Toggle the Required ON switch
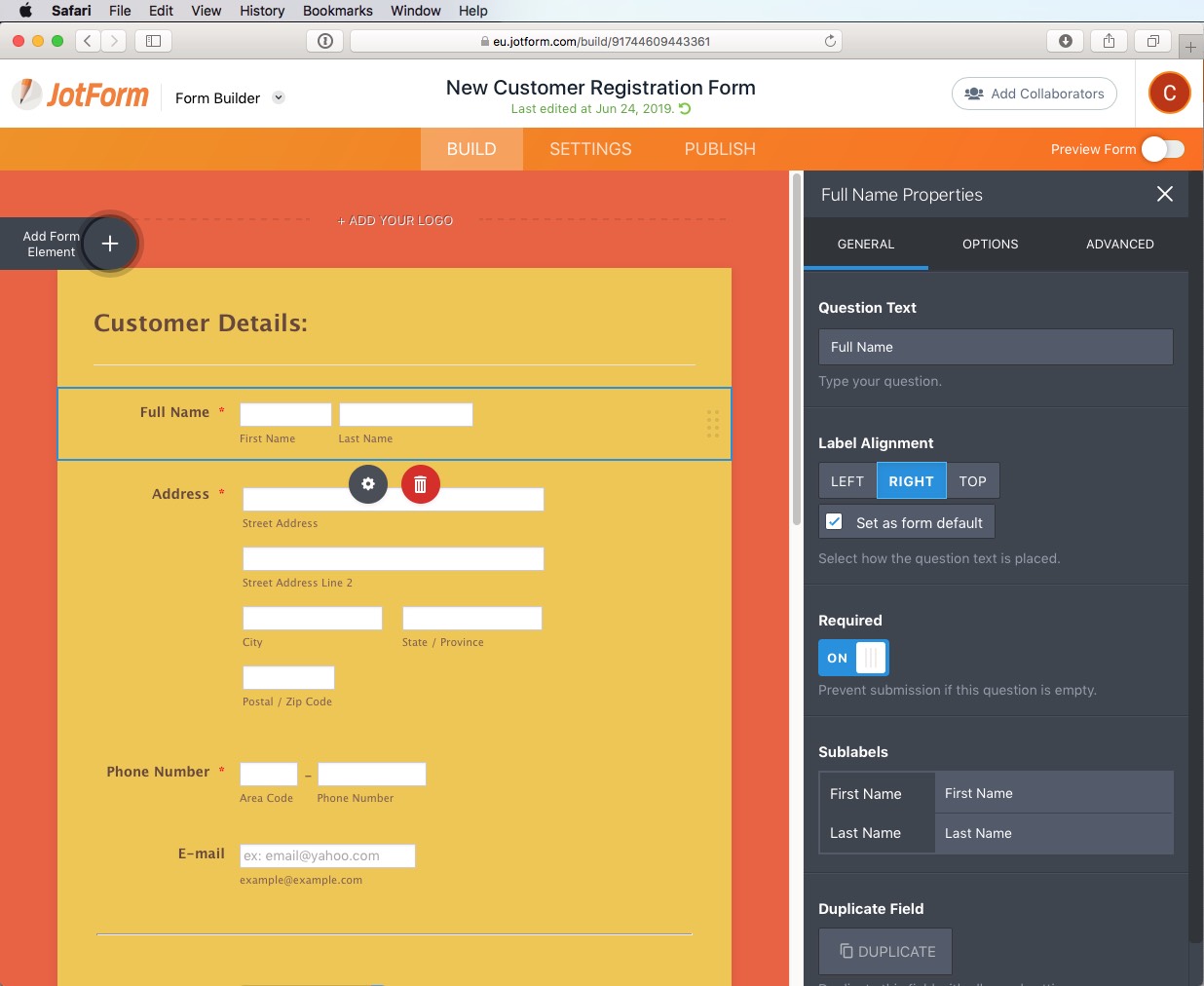 click(x=853, y=658)
